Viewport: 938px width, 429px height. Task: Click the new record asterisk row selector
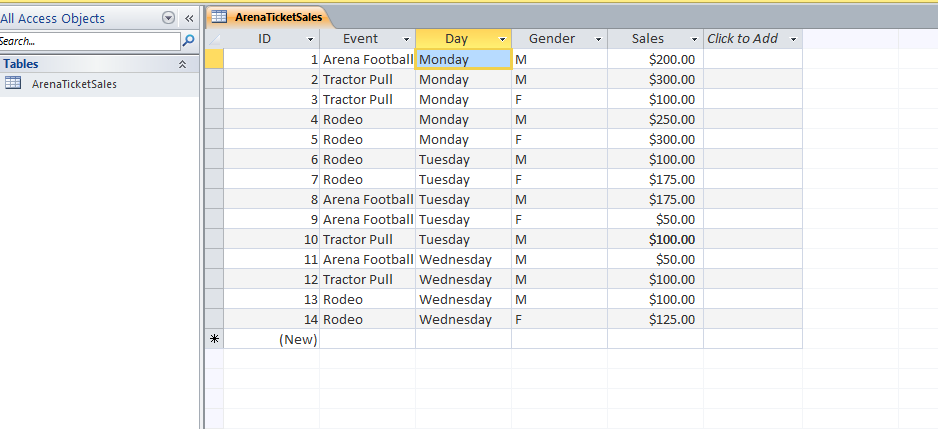[214, 339]
